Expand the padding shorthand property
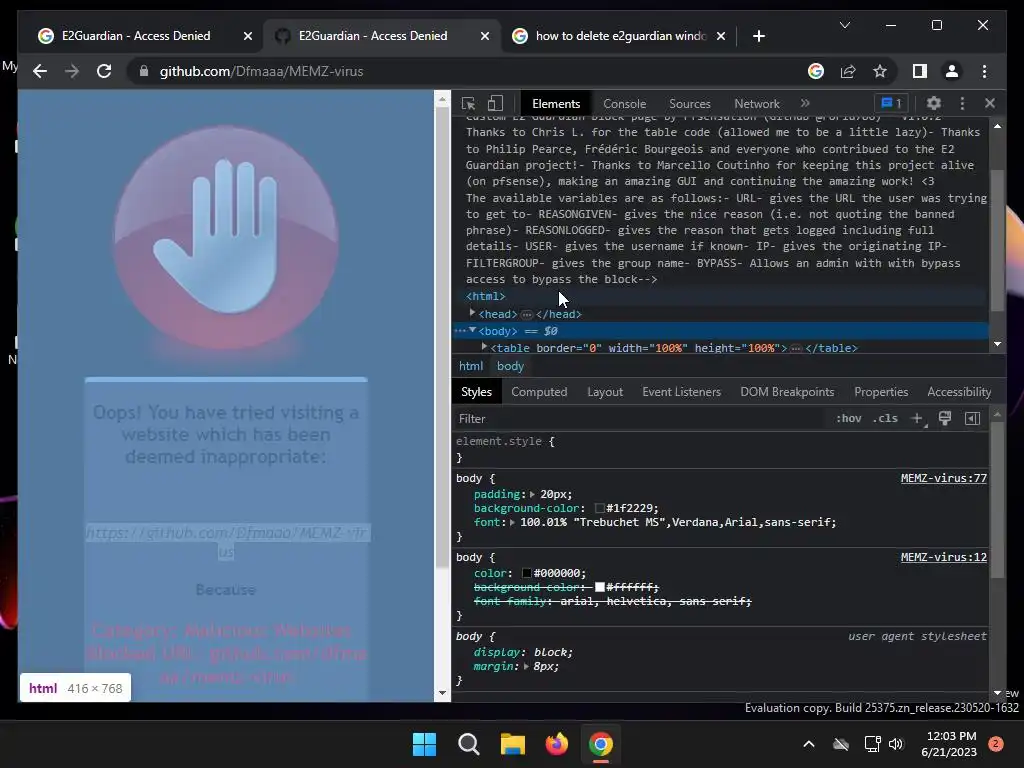This screenshot has height=768, width=1024. [532, 494]
